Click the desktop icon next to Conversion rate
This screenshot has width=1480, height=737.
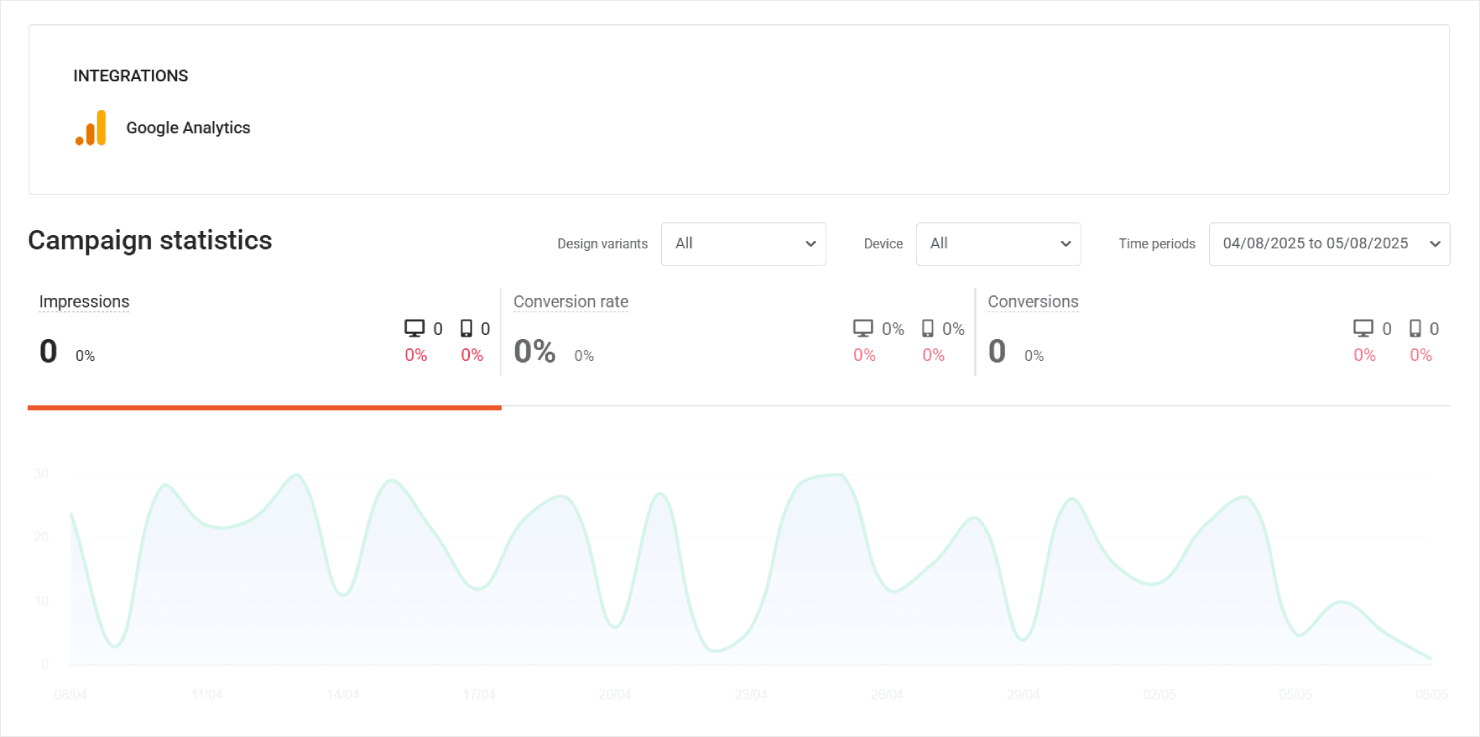(x=862, y=328)
